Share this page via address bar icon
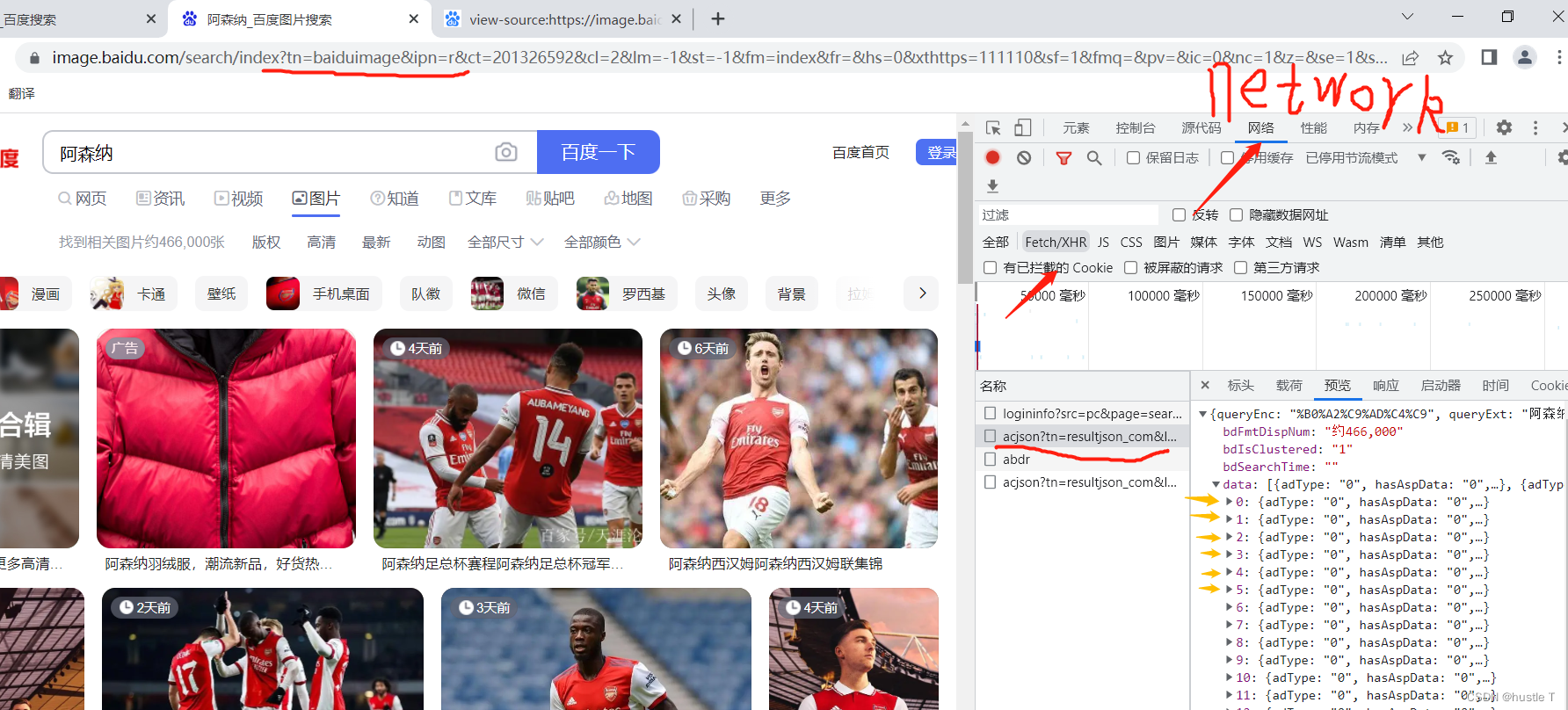This screenshot has height=710, width=1568. click(x=1410, y=58)
